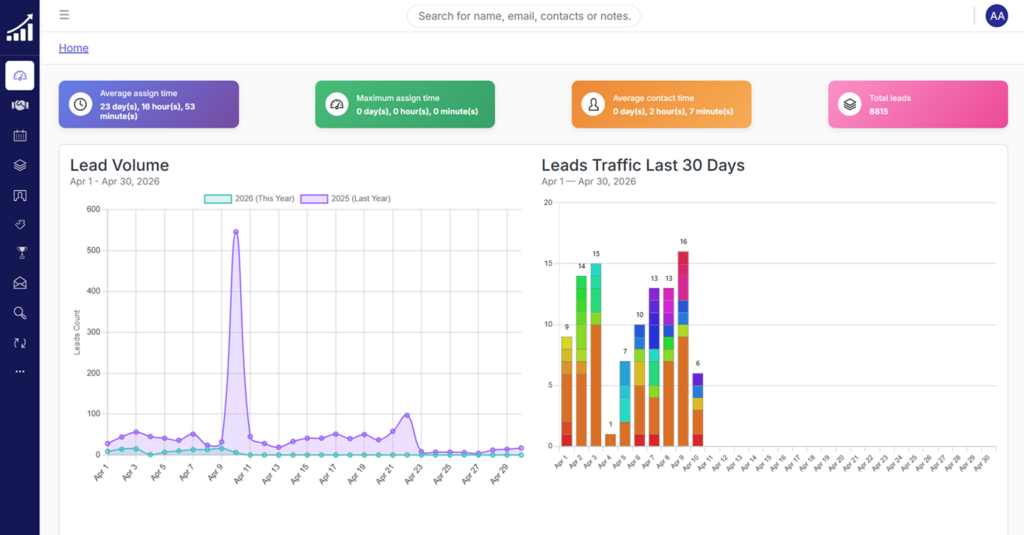Click the Apr 9 bar labeled 16
The image size is (1024, 535).
pos(683,348)
